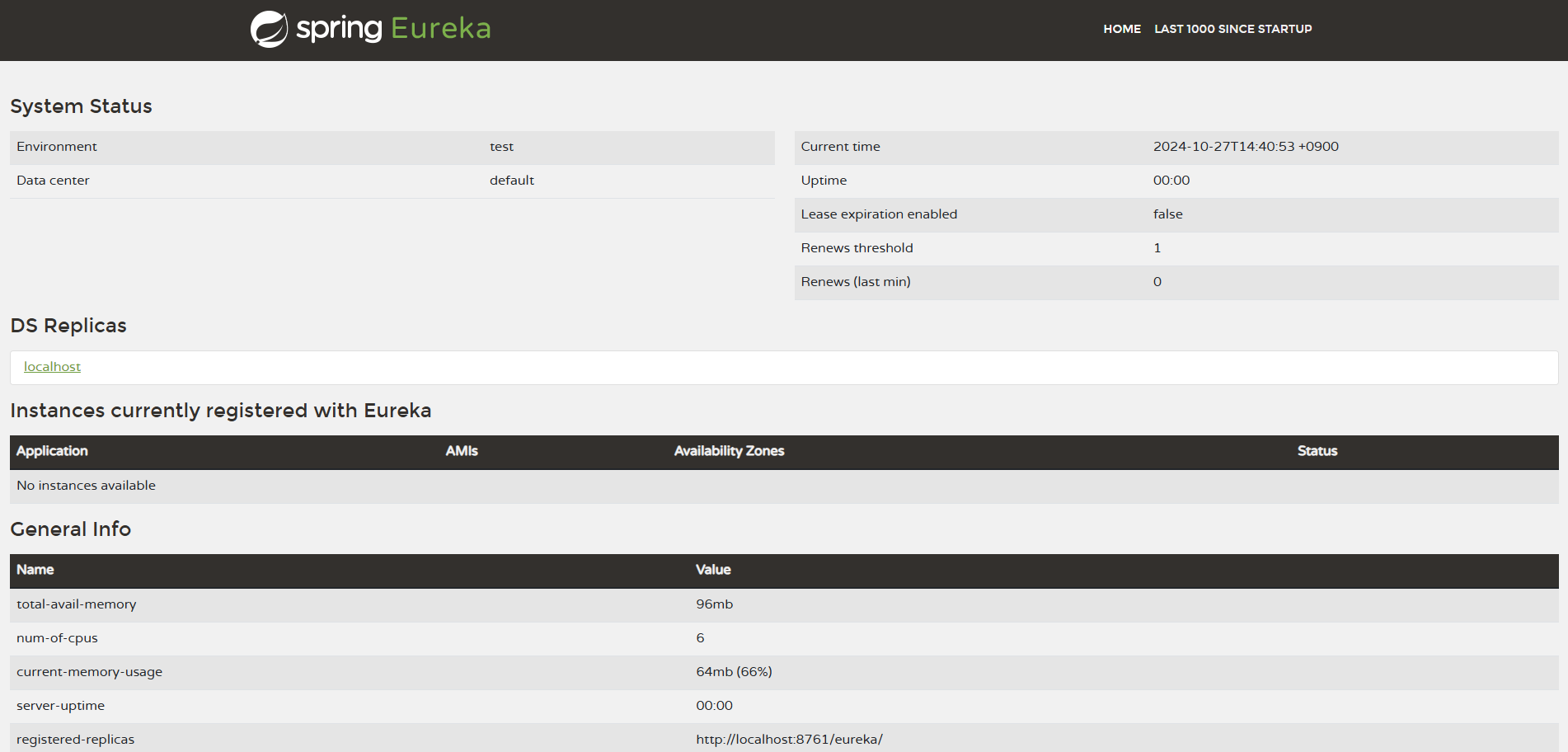This screenshot has height=752, width=1568.
Task: Select the value 96mb
Action: [714, 604]
